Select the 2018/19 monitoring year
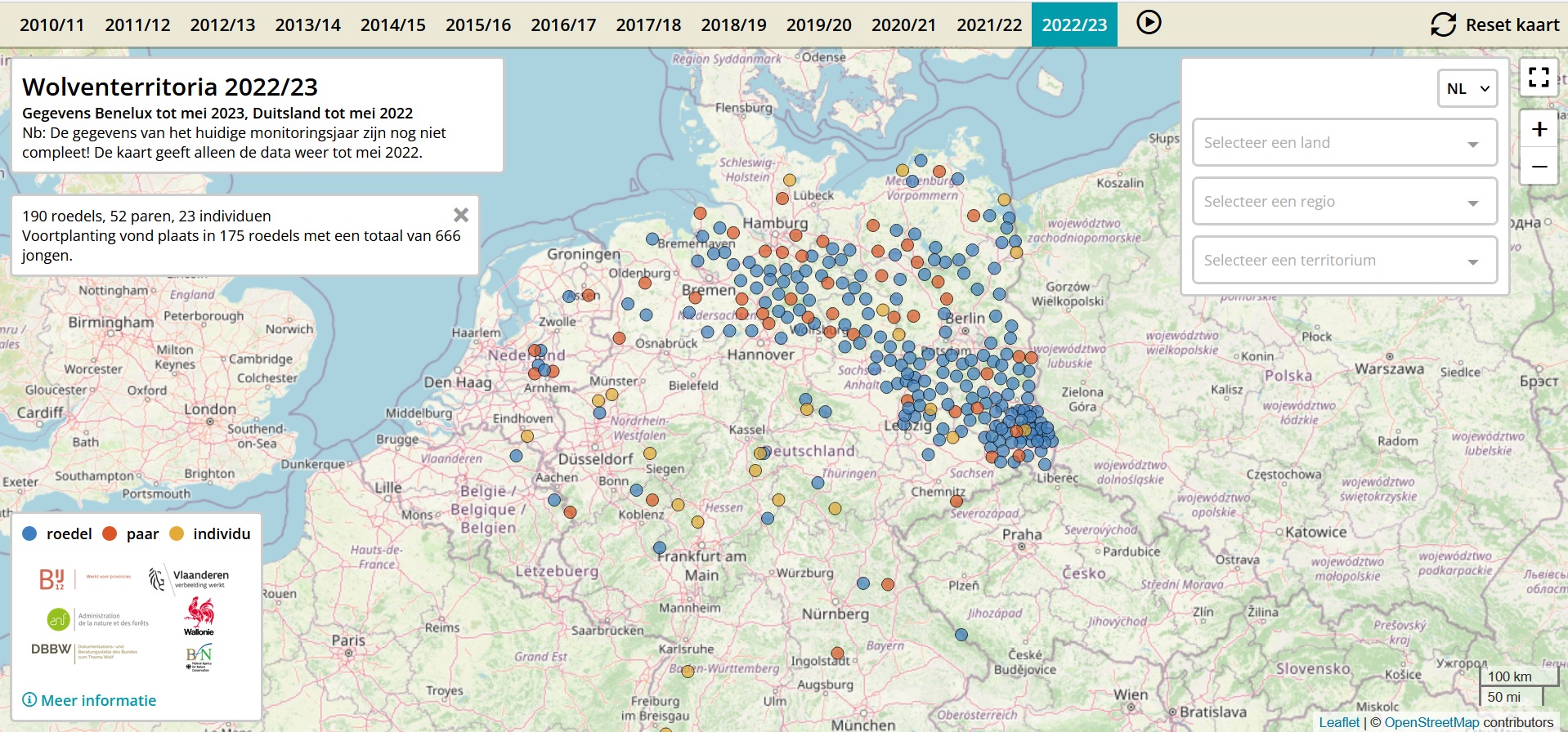The height and width of the screenshot is (732, 1568). click(x=733, y=25)
